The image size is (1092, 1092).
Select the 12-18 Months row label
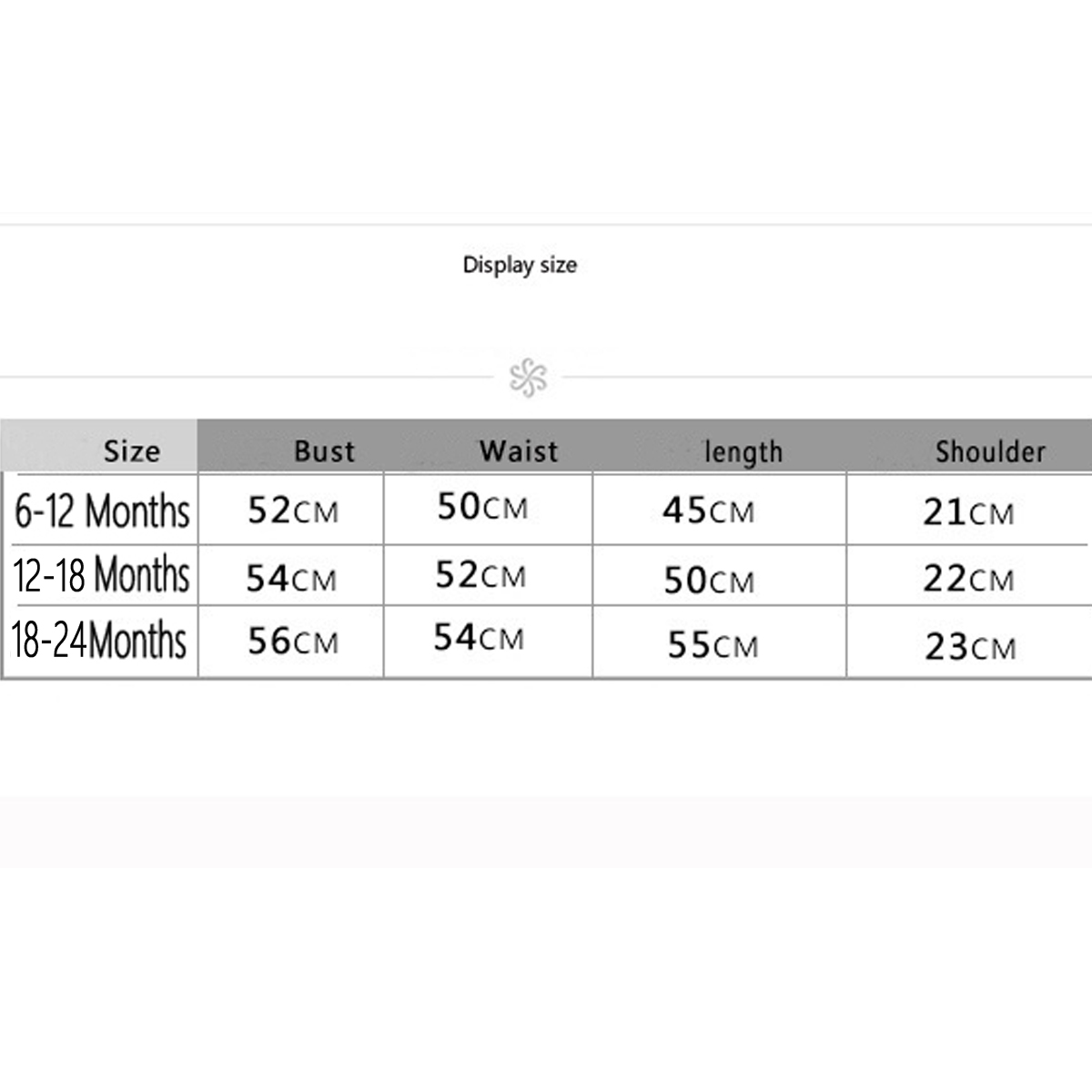pyautogui.click(x=101, y=575)
